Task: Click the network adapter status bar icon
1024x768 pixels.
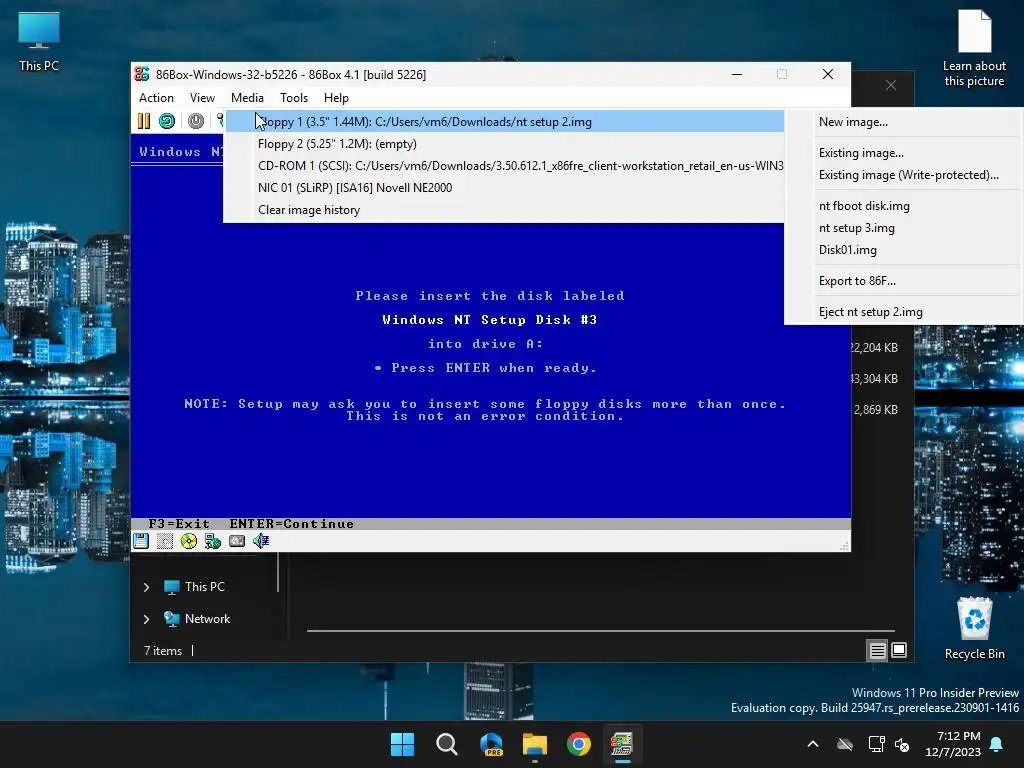Action: pos(212,541)
